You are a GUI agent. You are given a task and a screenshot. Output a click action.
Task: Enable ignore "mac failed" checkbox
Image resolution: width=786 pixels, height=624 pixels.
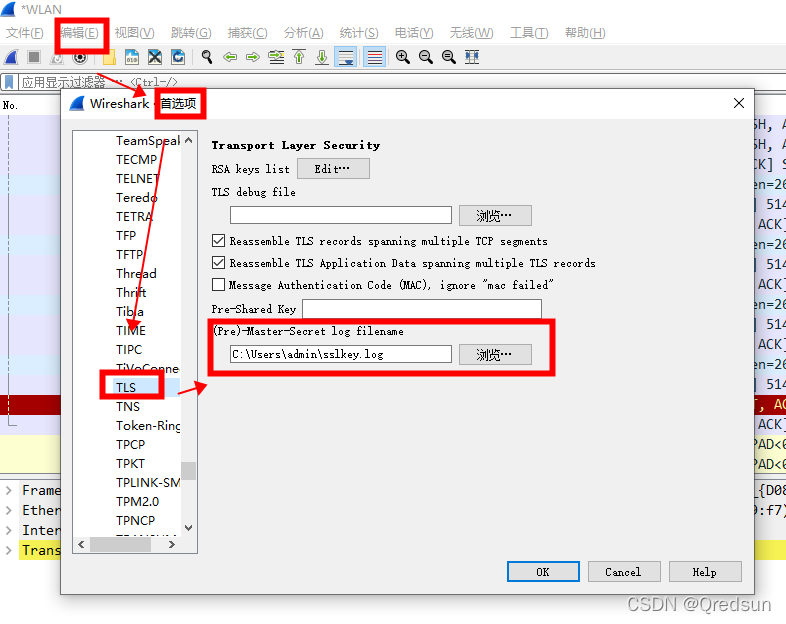coord(218,285)
